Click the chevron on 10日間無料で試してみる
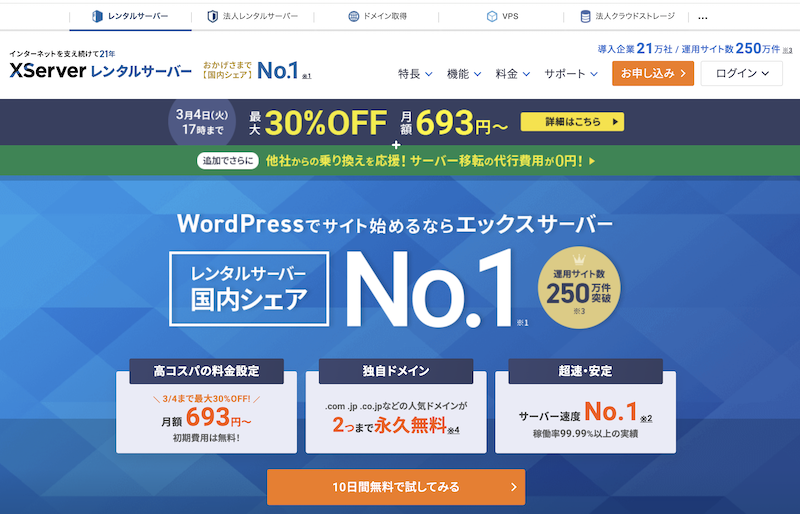The image size is (800, 514). click(x=514, y=487)
